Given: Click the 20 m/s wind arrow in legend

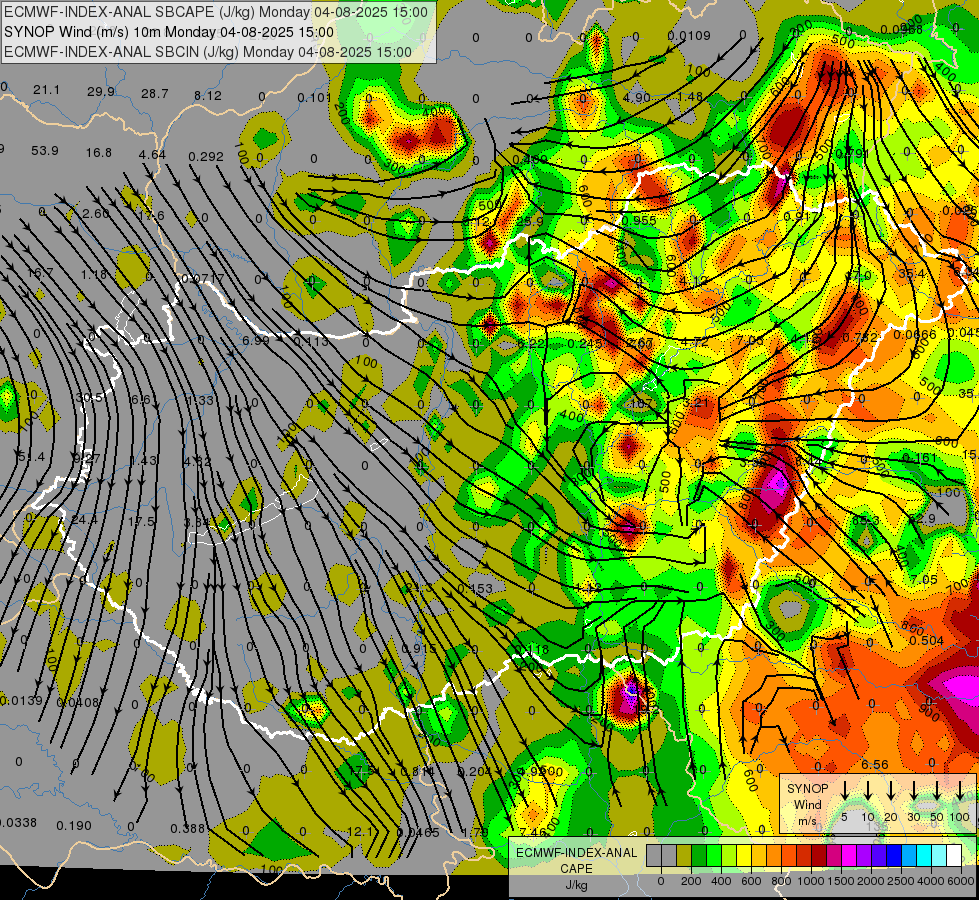Looking at the screenshot, I should (891, 790).
